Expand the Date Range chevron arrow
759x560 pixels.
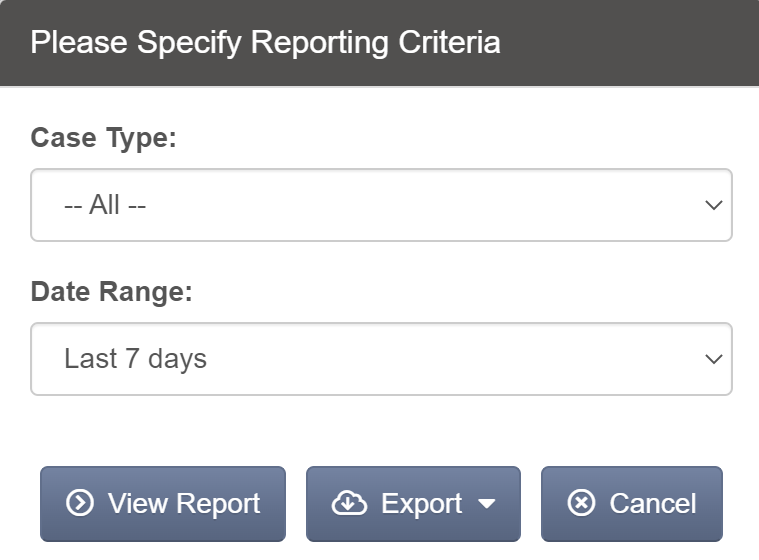713,359
